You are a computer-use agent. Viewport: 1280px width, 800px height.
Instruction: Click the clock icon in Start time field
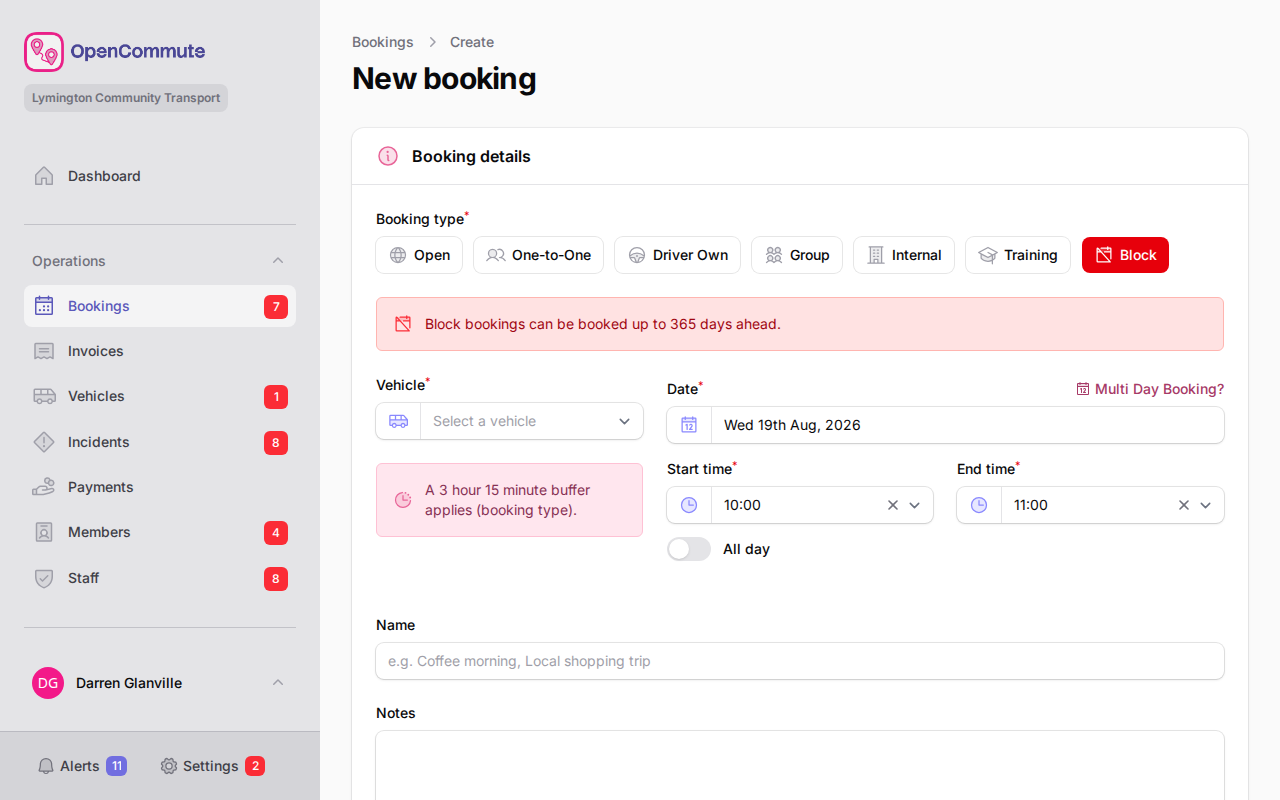click(x=689, y=505)
